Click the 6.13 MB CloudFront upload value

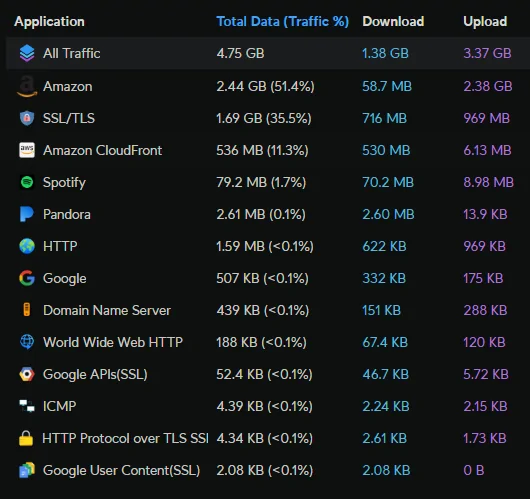487,150
